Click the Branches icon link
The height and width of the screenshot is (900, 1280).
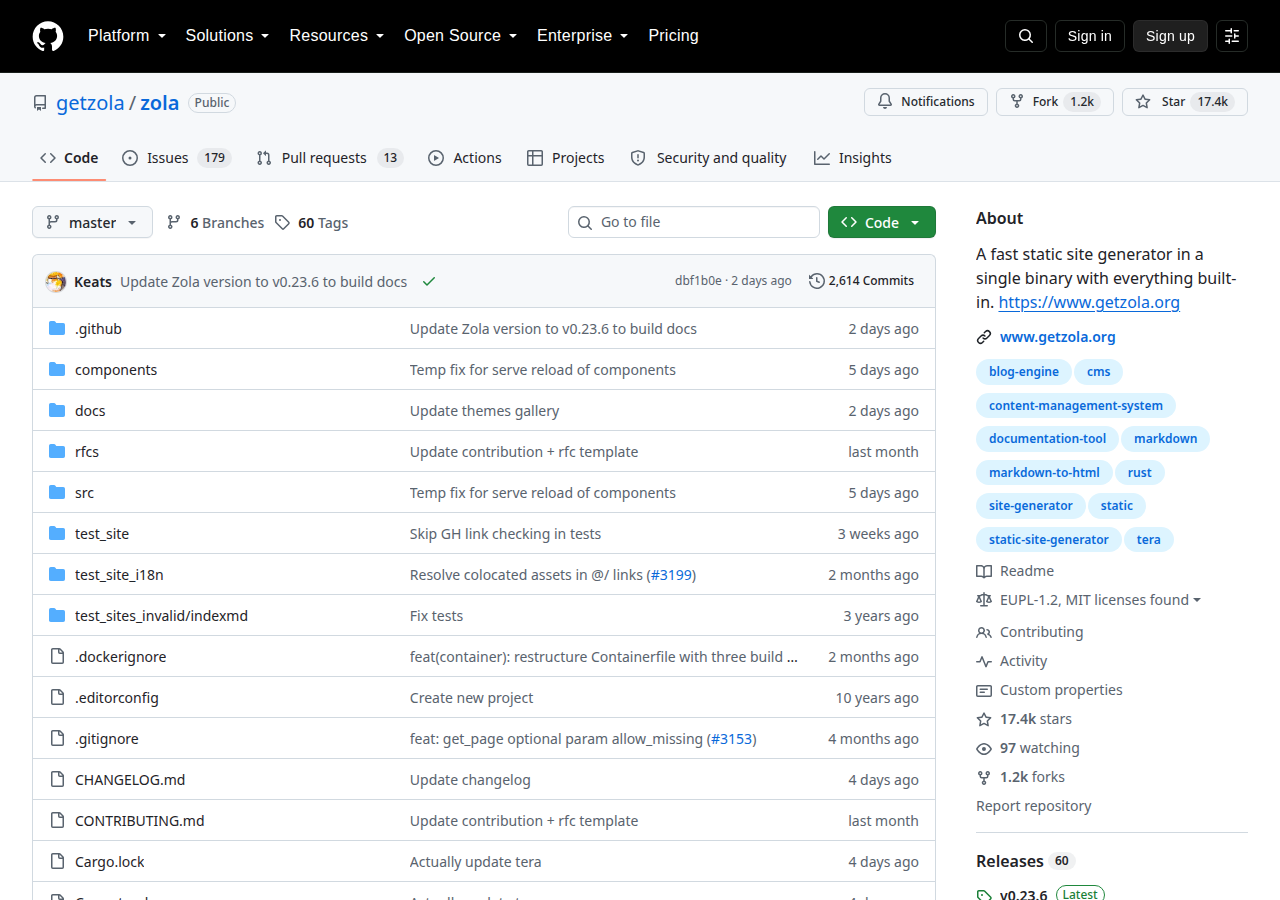[x=215, y=223]
